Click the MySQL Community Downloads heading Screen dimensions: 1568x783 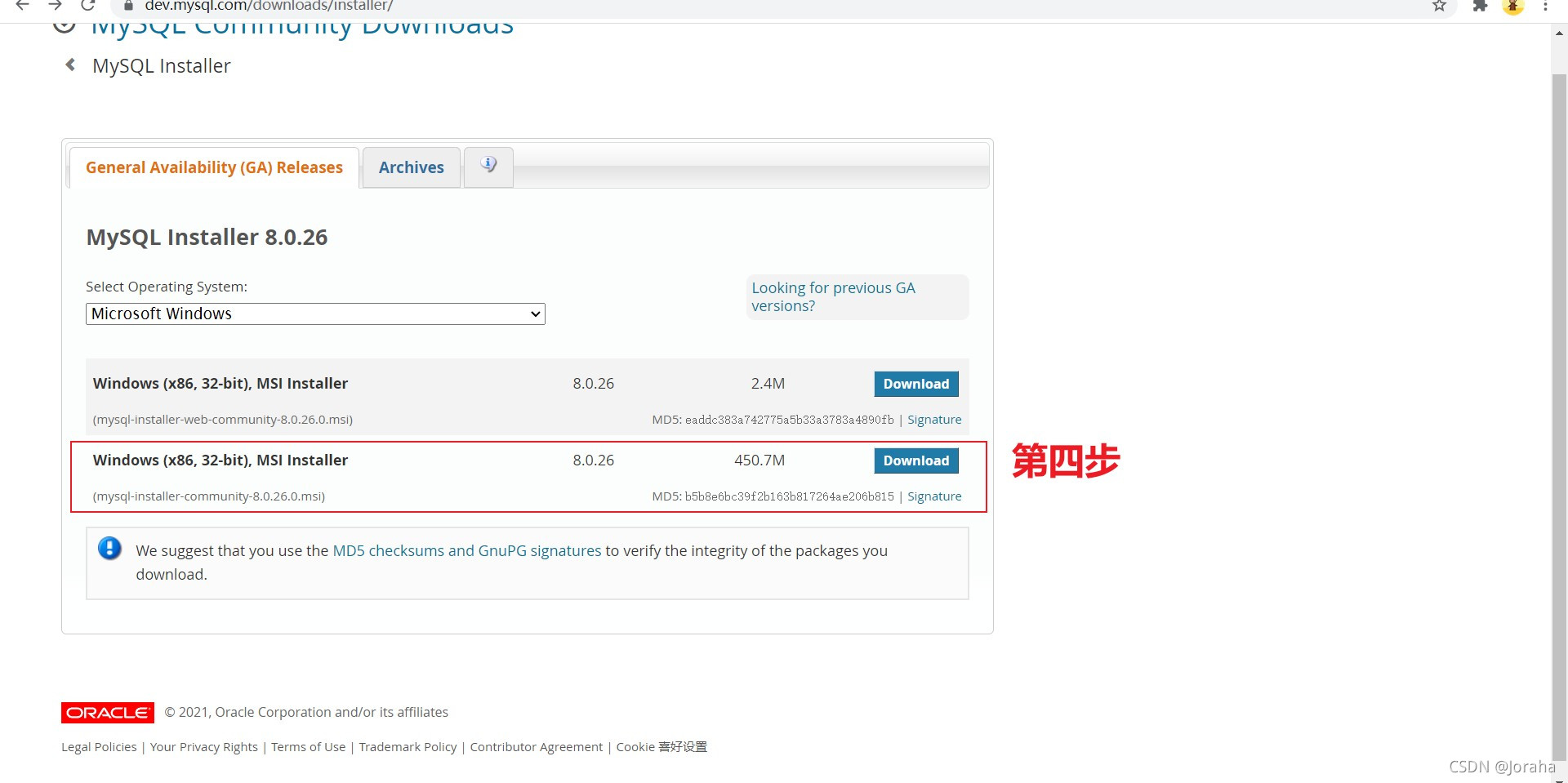pyautogui.click(x=302, y=26)
